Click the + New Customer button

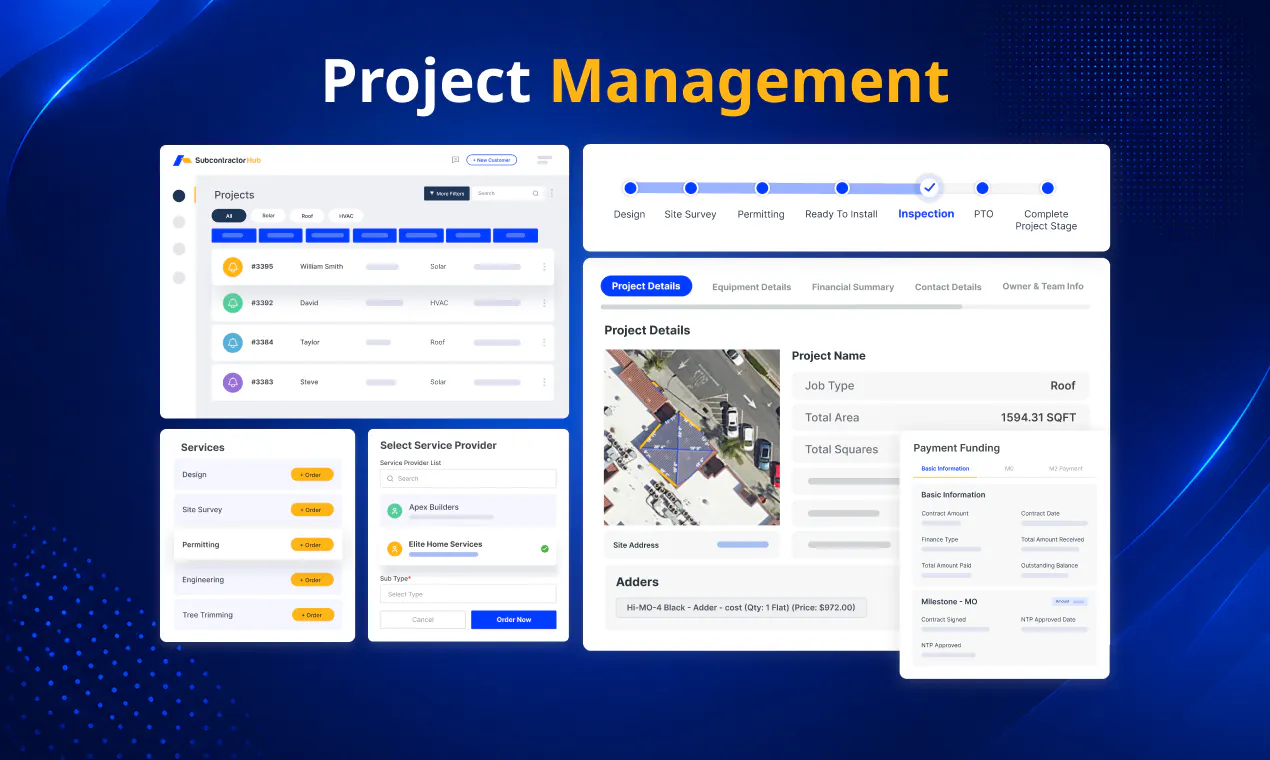pos(492,160)
